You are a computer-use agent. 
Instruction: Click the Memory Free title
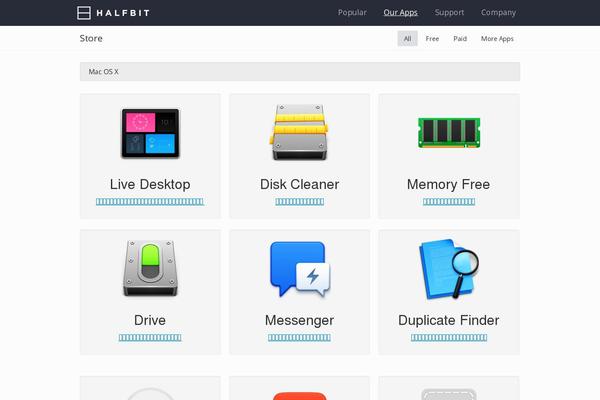[x=448, y=184]
